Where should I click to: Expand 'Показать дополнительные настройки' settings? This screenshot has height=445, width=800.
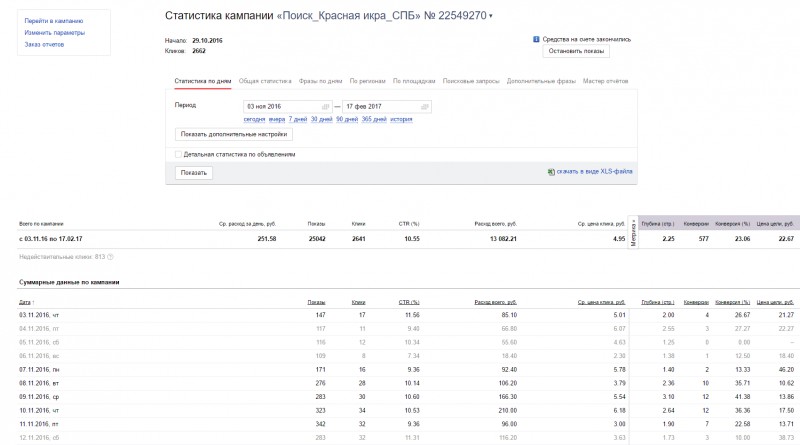pyautogui.click(x=234, y=134)
